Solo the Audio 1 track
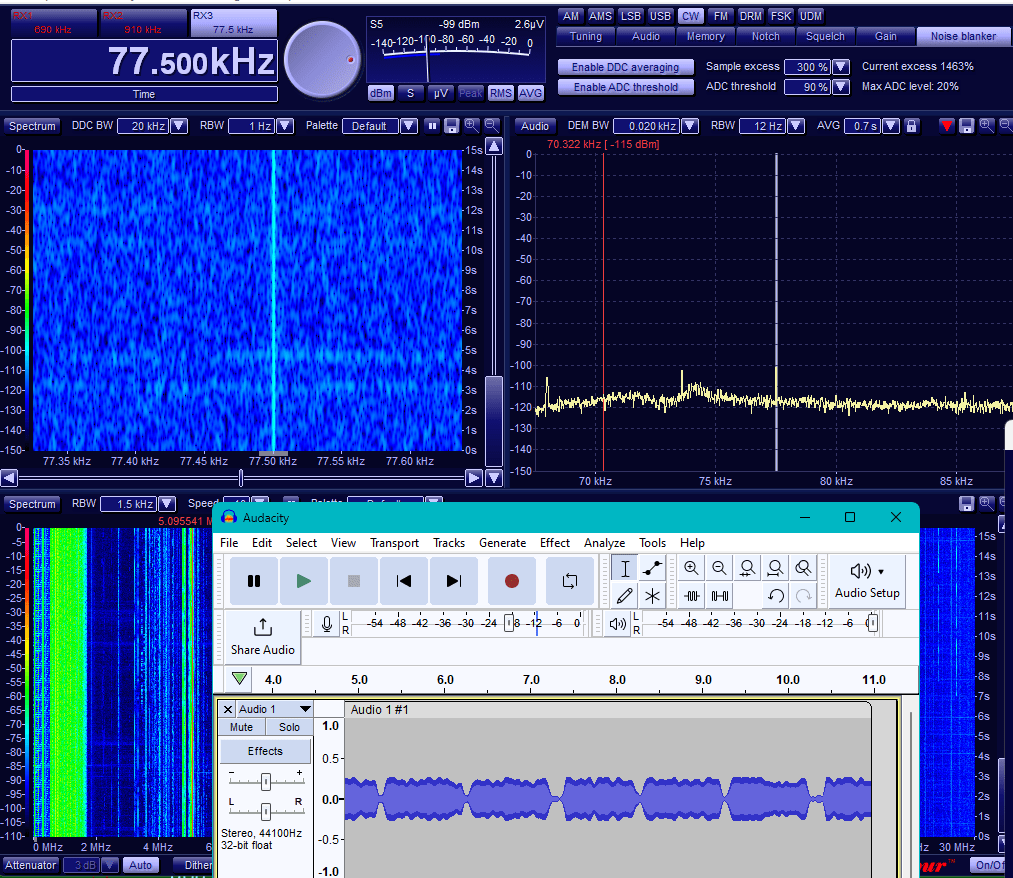Image resolution: width=1013 pixels, height=878 pixels. click(x=289, y=727)
